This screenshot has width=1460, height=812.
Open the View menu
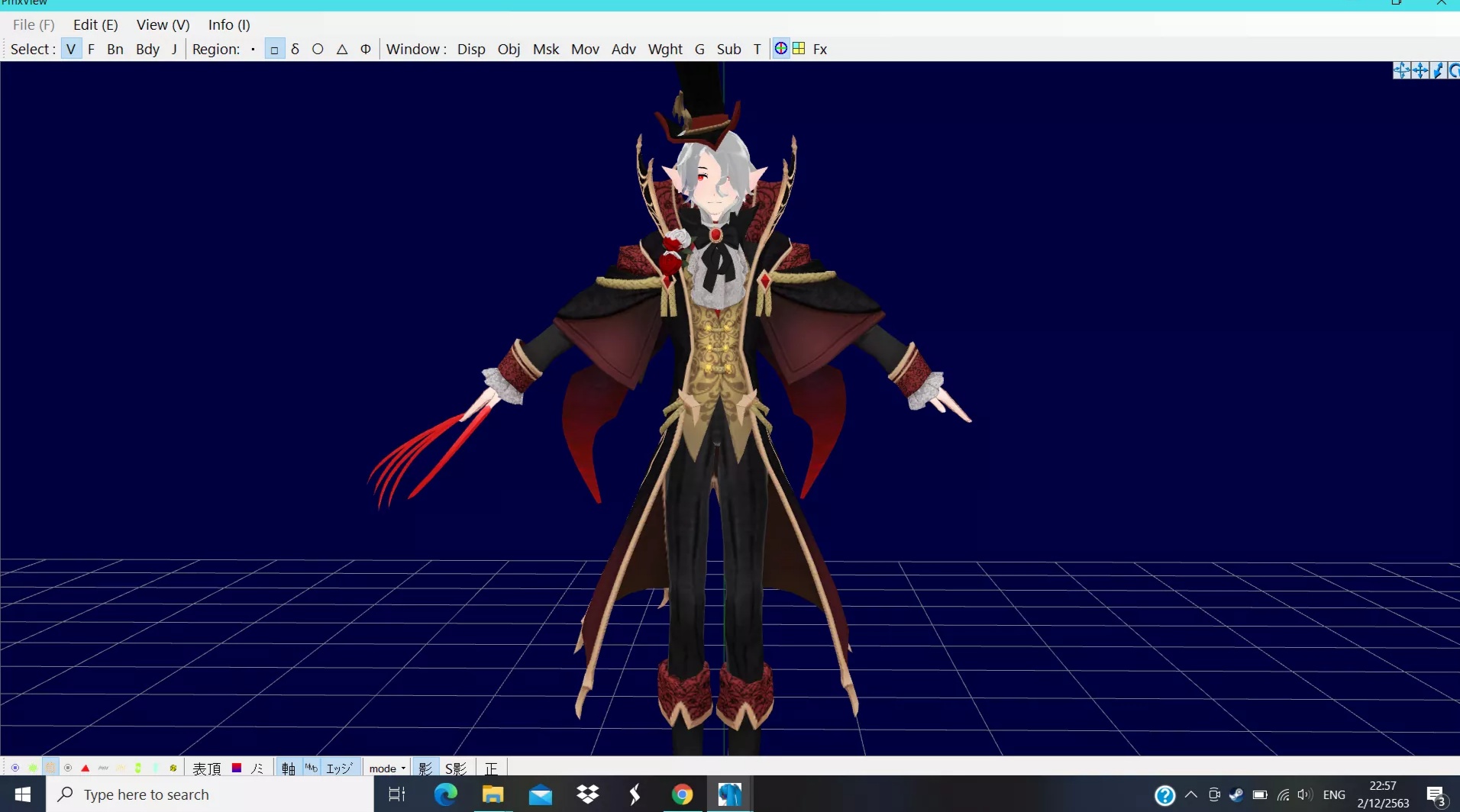pyautogui.click(x=162, y=24)
